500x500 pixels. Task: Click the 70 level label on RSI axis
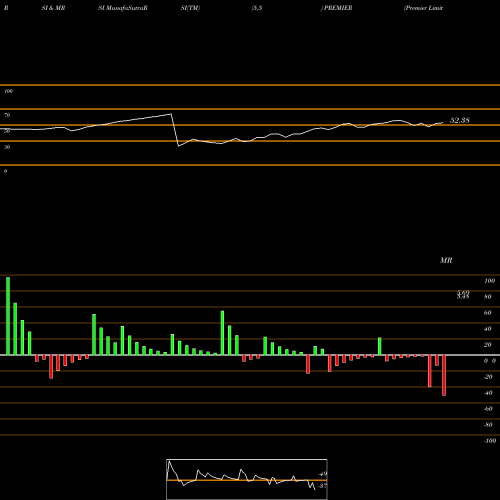(7, 115)
